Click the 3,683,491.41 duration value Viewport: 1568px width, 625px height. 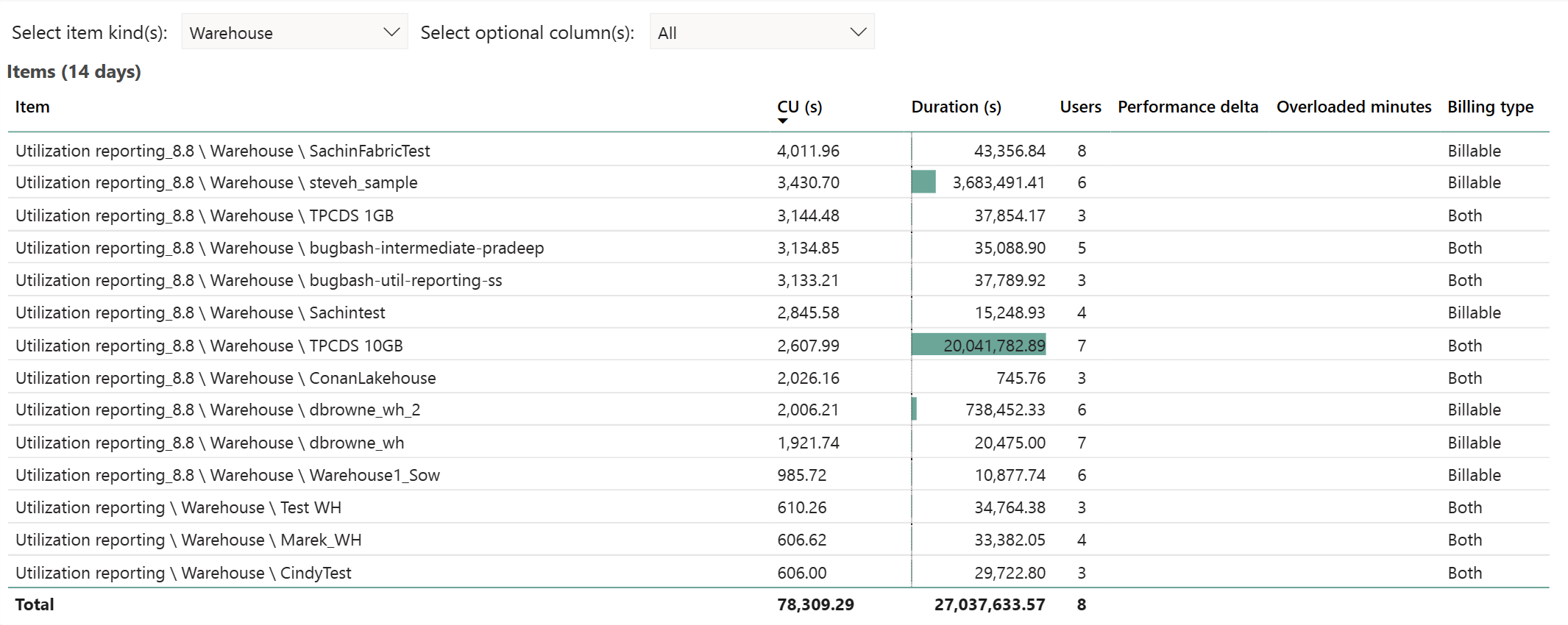(x=998, y=182)
